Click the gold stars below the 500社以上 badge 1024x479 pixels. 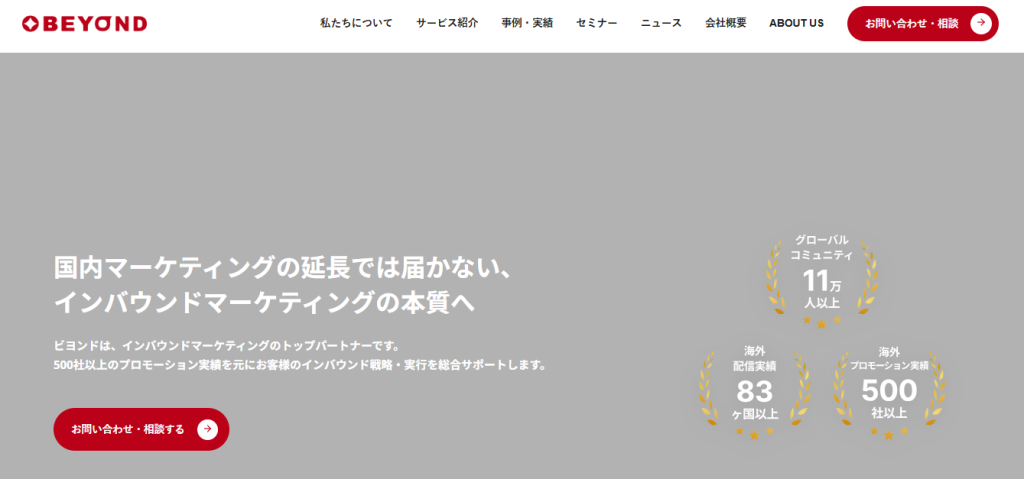tap(889, 434)
